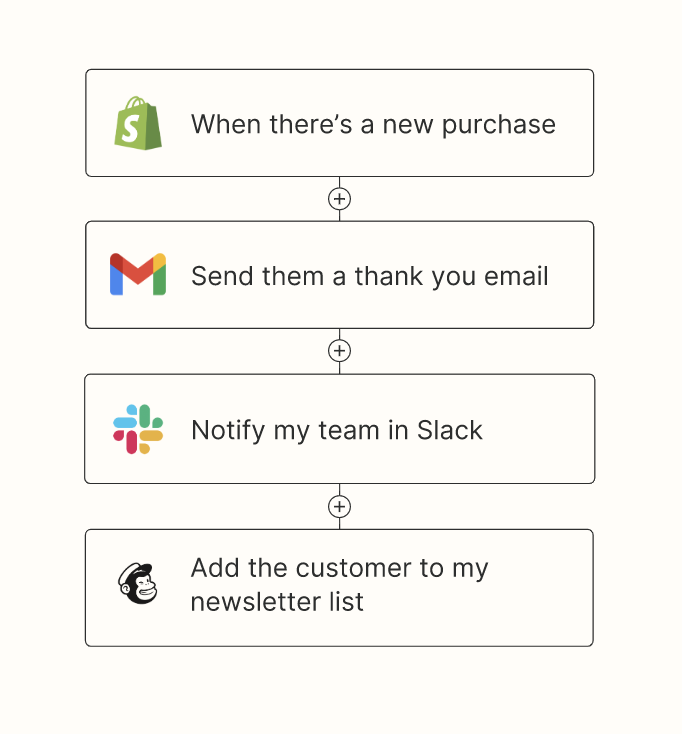682x734 pixels.
Task: Select the "Send them a thank you email" label
Action: (x=369, y=276)
